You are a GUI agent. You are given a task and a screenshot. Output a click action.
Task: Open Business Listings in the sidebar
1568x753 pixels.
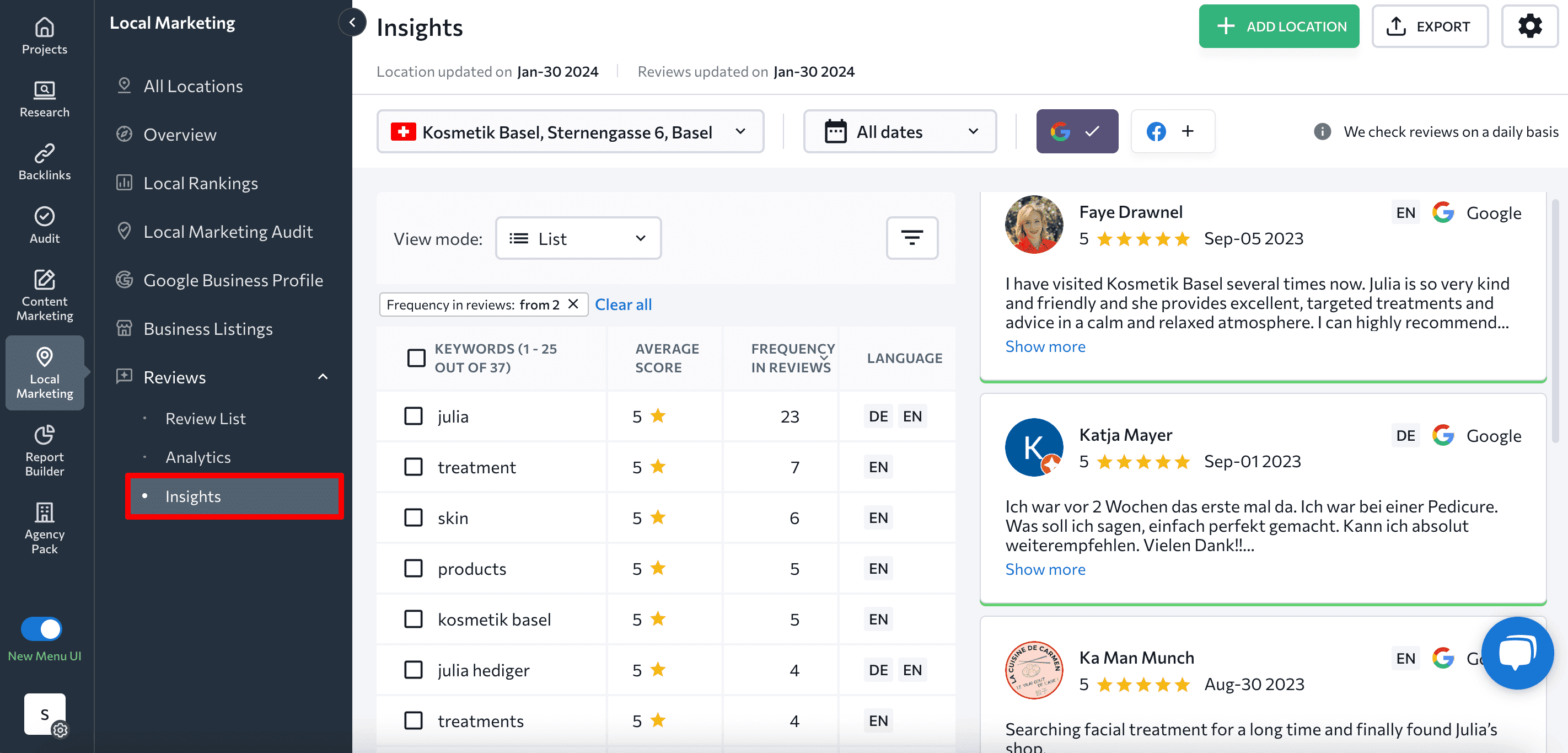pos(207,329)
